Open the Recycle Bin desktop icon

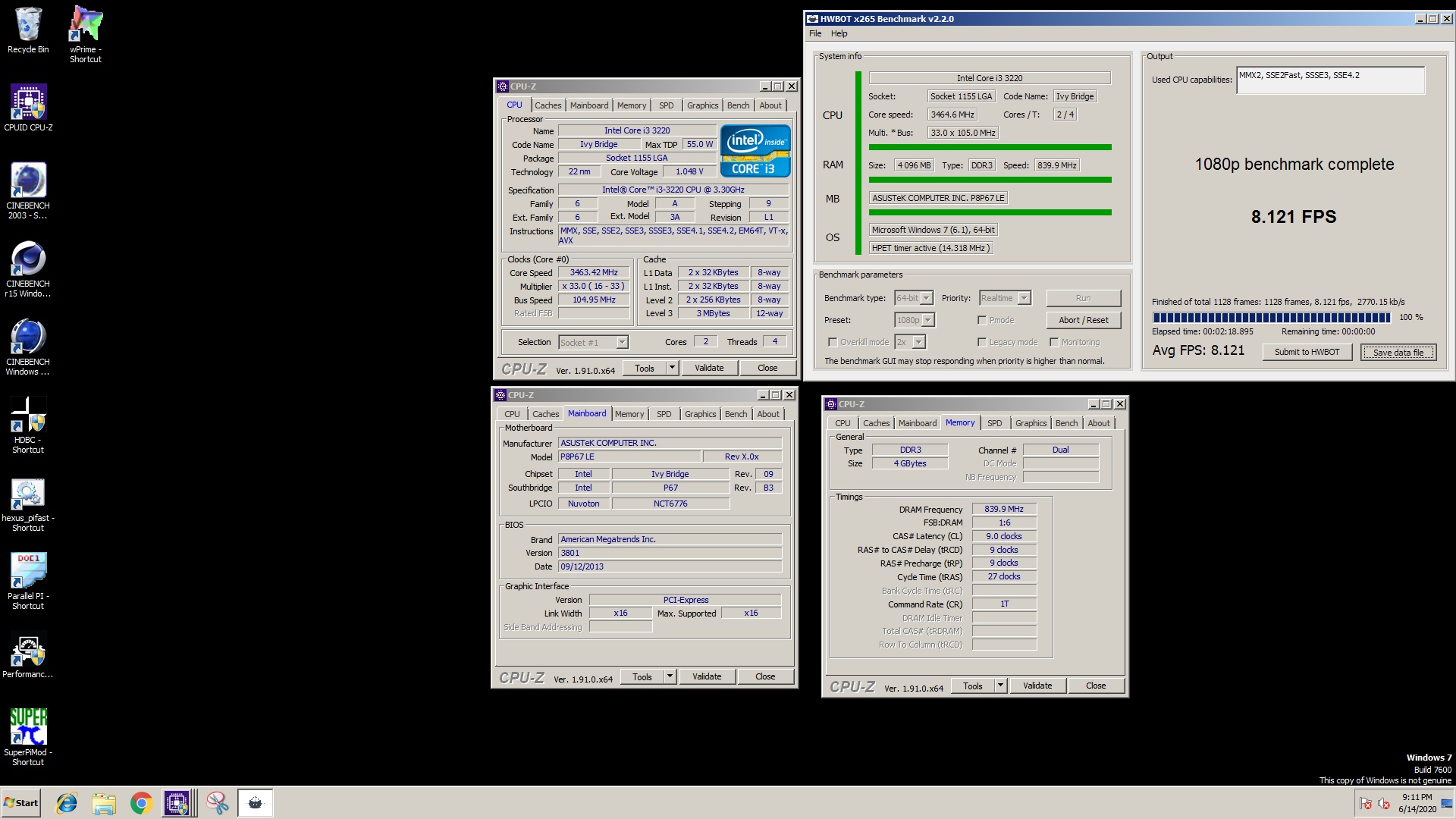pyautogui.click(x=28, y=30)
